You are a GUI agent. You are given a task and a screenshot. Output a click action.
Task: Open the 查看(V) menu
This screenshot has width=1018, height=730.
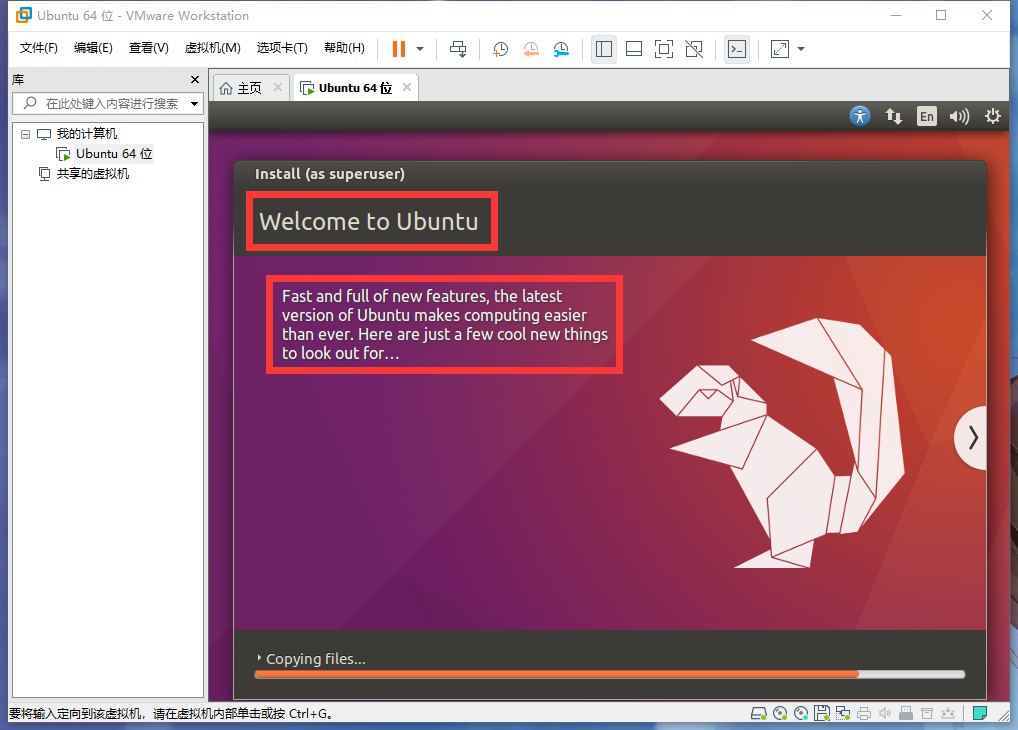pos(149,48)
